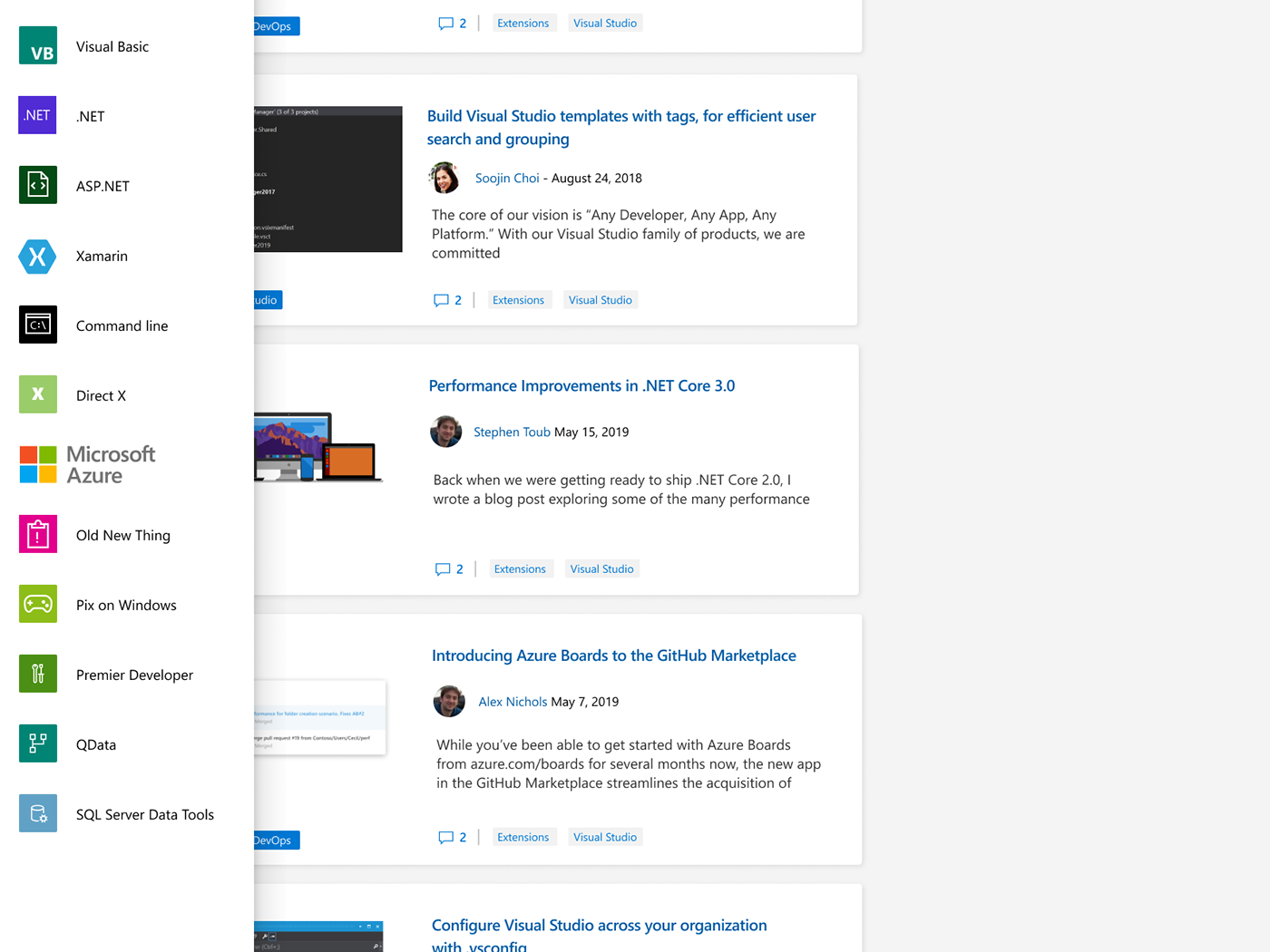The height and width of the screenshot is (952, 1270).
Task: Open Soojin Choi's avatar photo
Action: pyautogui.click(x=444, y=178)
